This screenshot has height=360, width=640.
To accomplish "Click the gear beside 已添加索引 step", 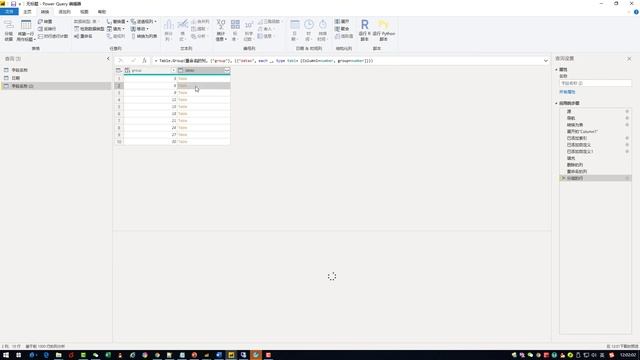I will [627, 138].
